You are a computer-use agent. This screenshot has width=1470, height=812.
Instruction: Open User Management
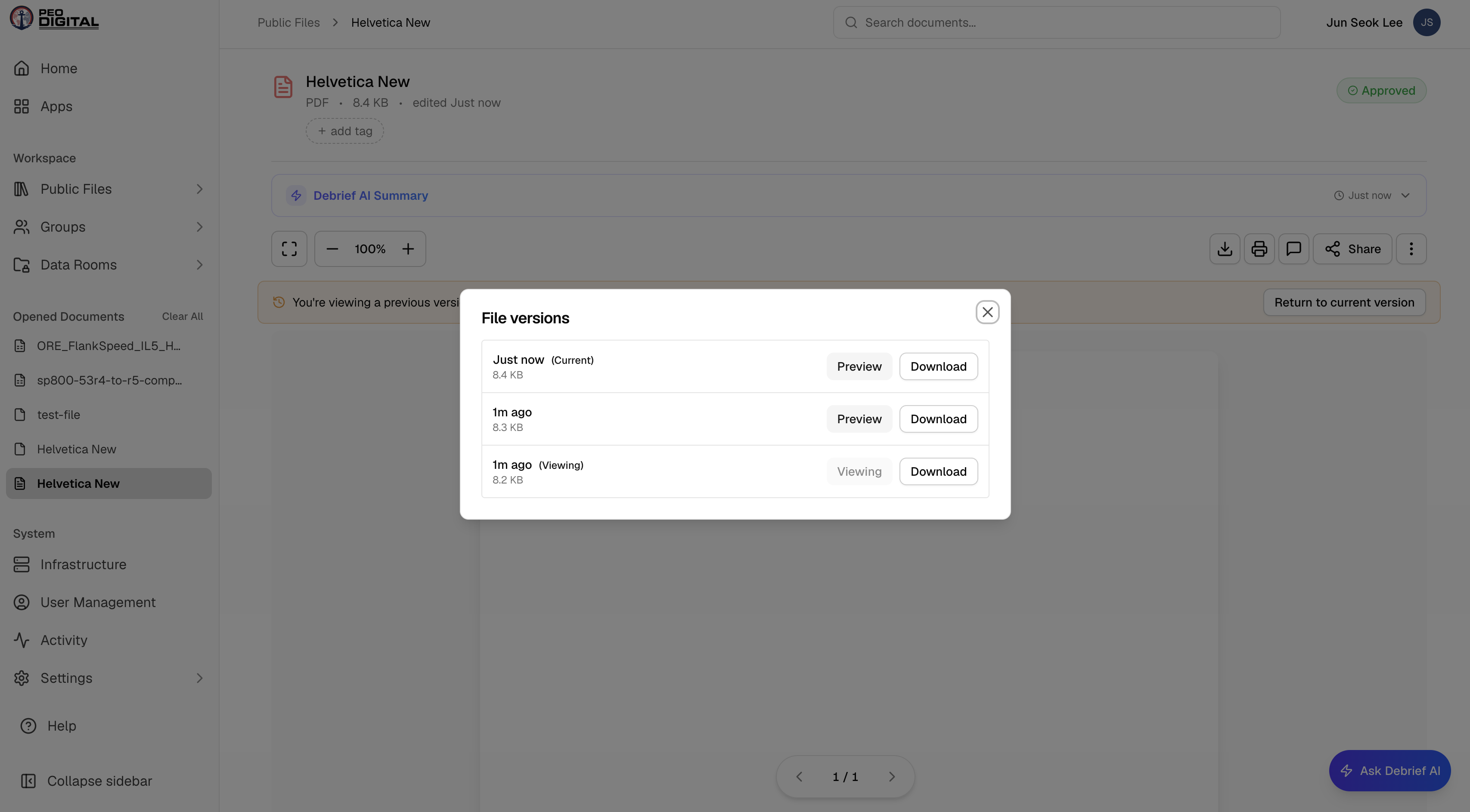(109, 603)
